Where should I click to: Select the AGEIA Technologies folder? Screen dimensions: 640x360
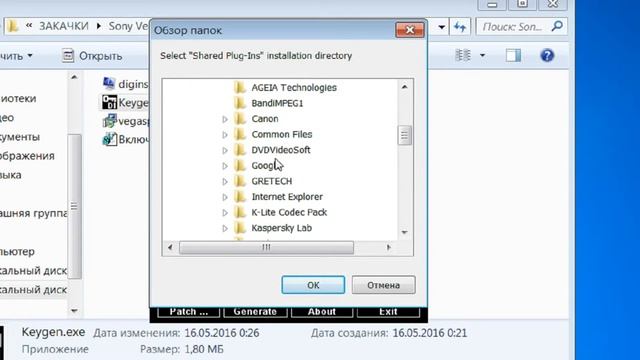(294, 87)
